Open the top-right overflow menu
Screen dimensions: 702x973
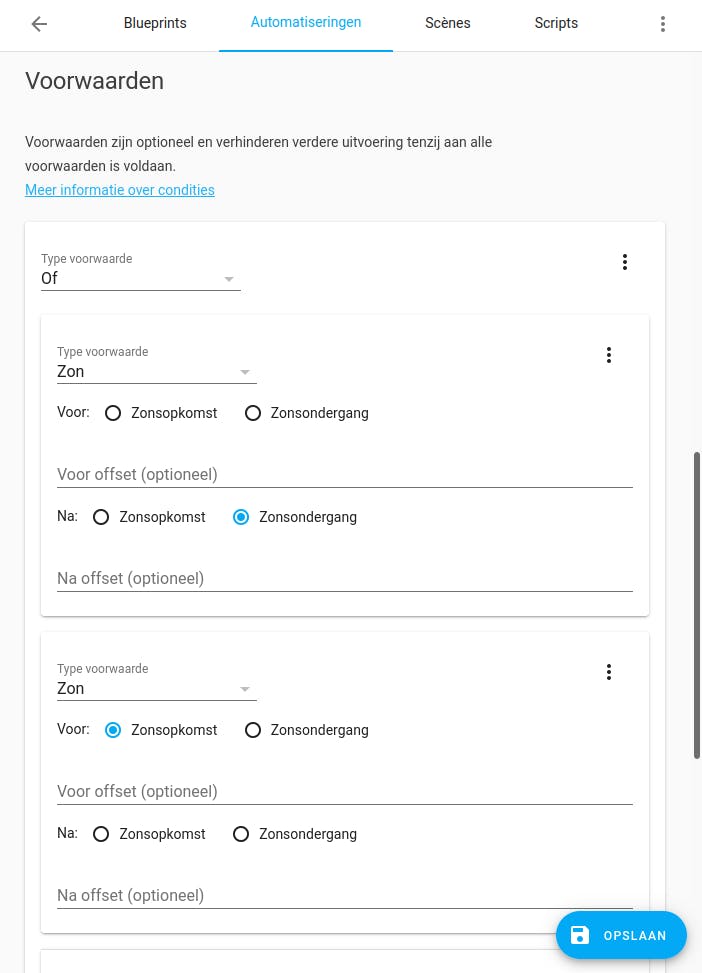(x=662, y=24)
